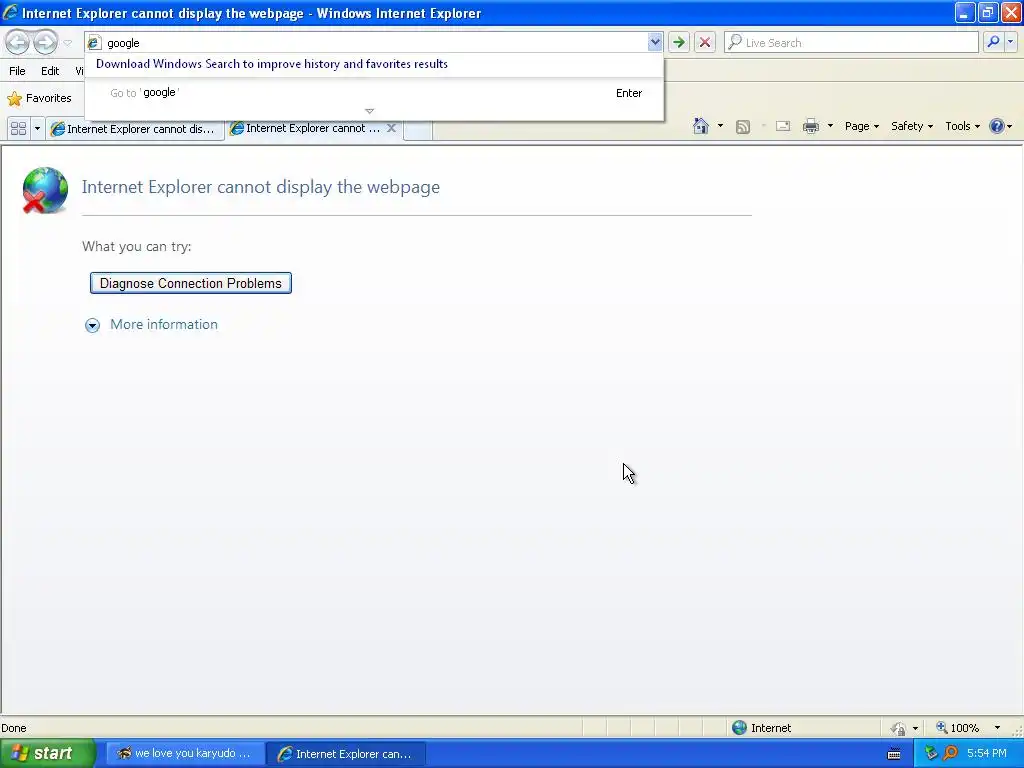Screen dimensions: 1024x768
Task: Click the Back navigation arrow button
Action: [18, 42]
